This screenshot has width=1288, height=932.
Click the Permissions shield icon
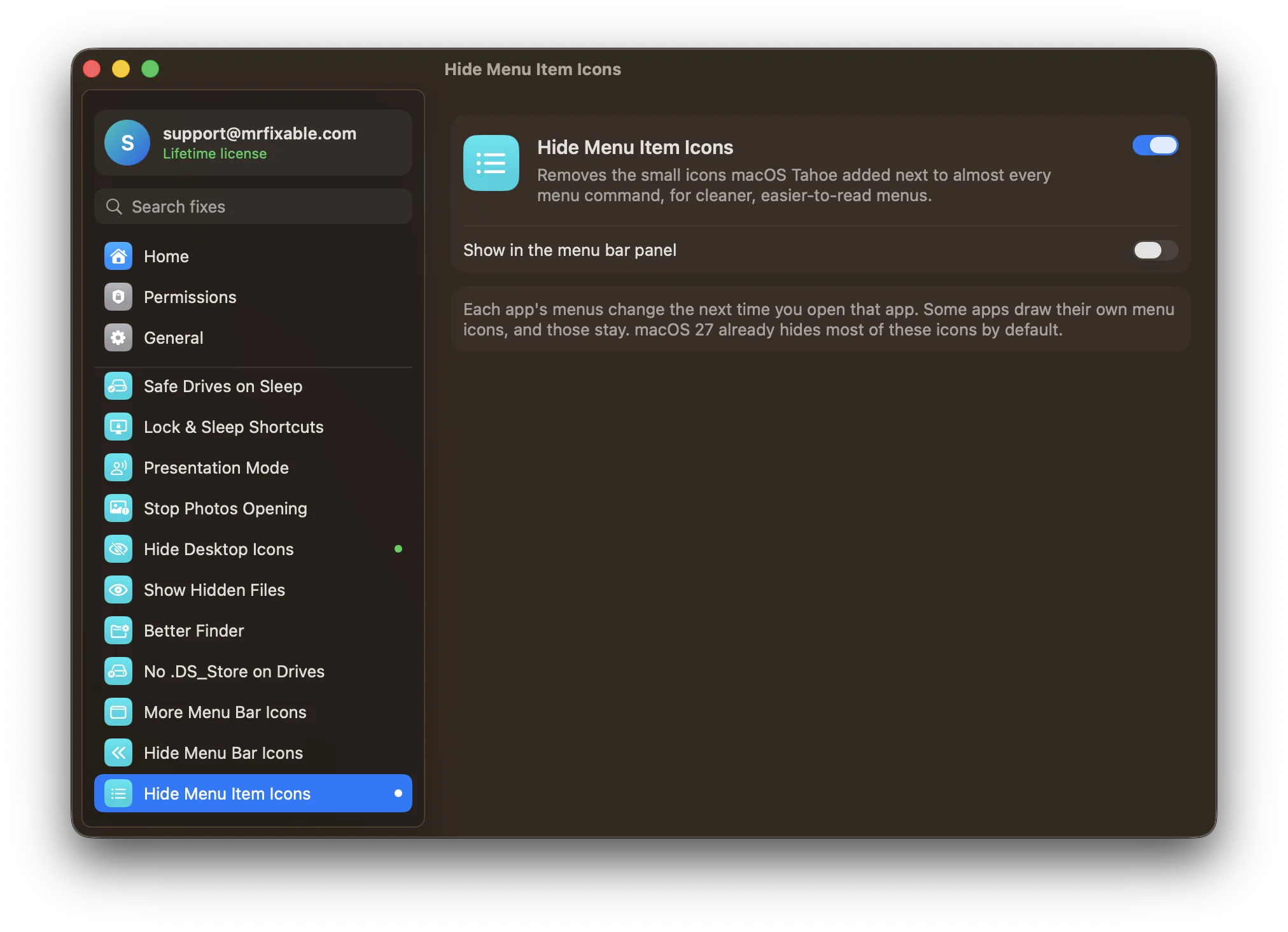(118, 297)
